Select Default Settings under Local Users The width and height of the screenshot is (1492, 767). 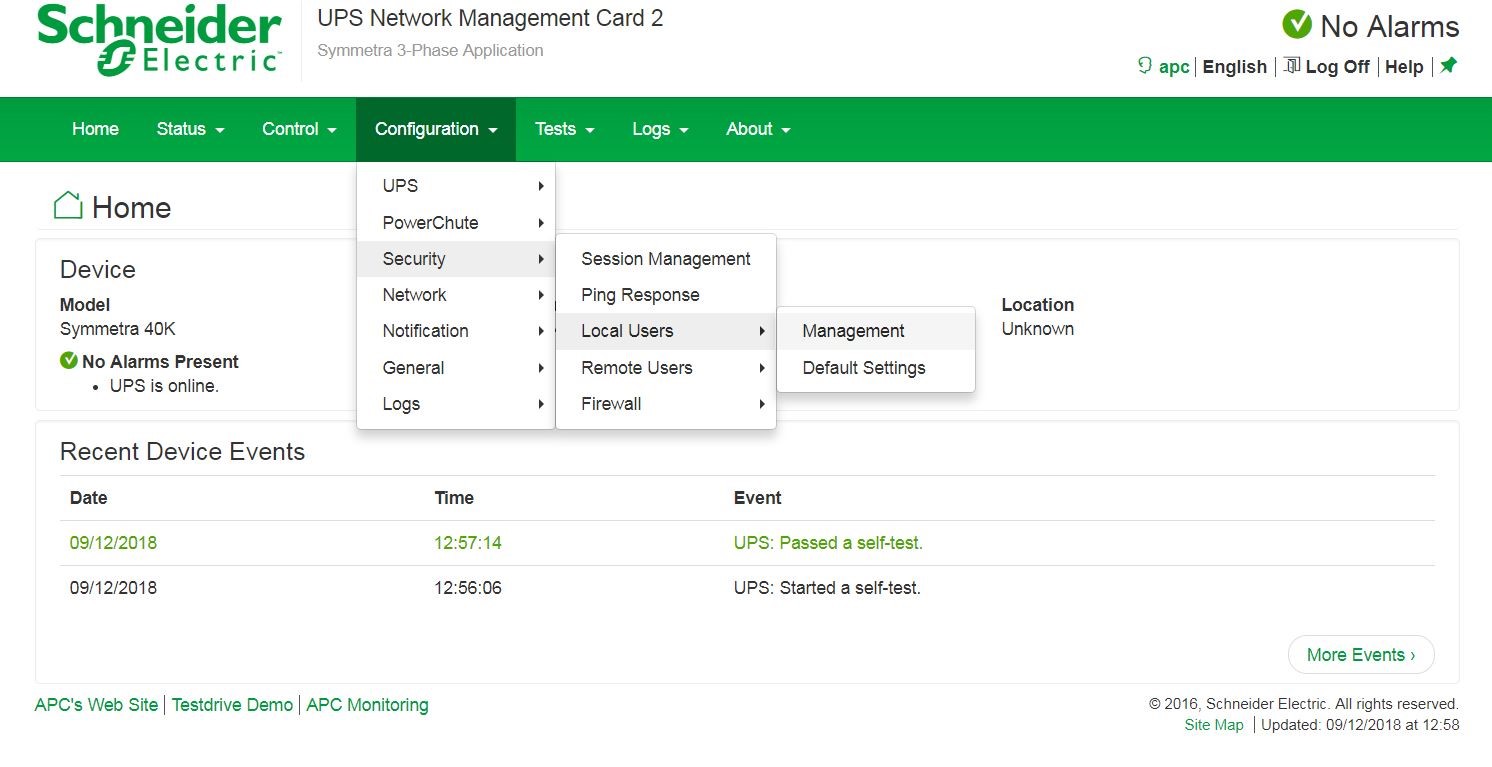pos(876,368)
